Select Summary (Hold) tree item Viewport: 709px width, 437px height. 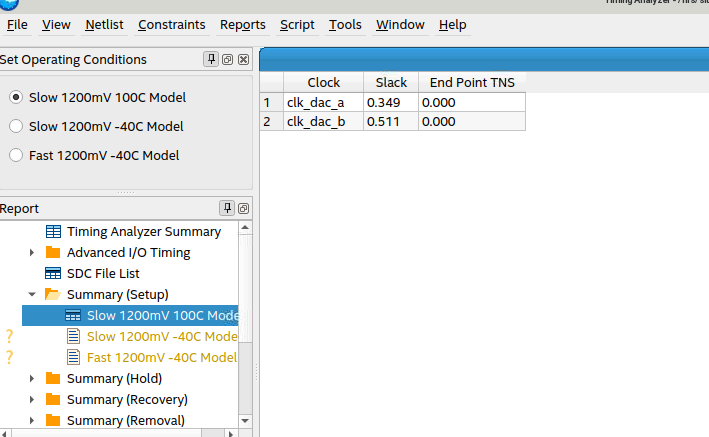(x=114, y=378)
